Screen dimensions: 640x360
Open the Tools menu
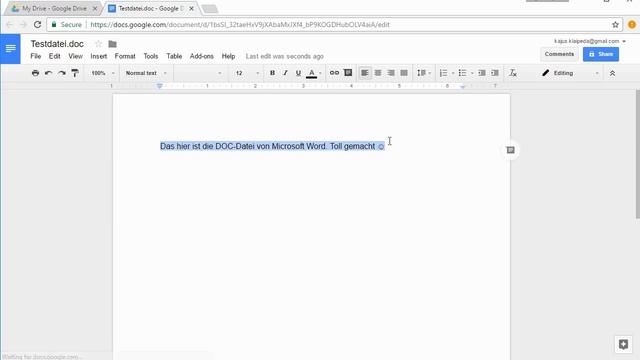tap(151, 56)
